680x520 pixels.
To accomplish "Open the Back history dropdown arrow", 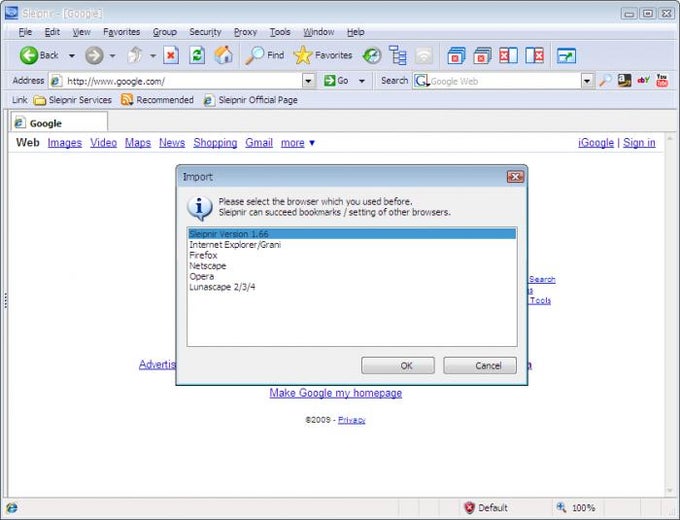I will point(72,56).
